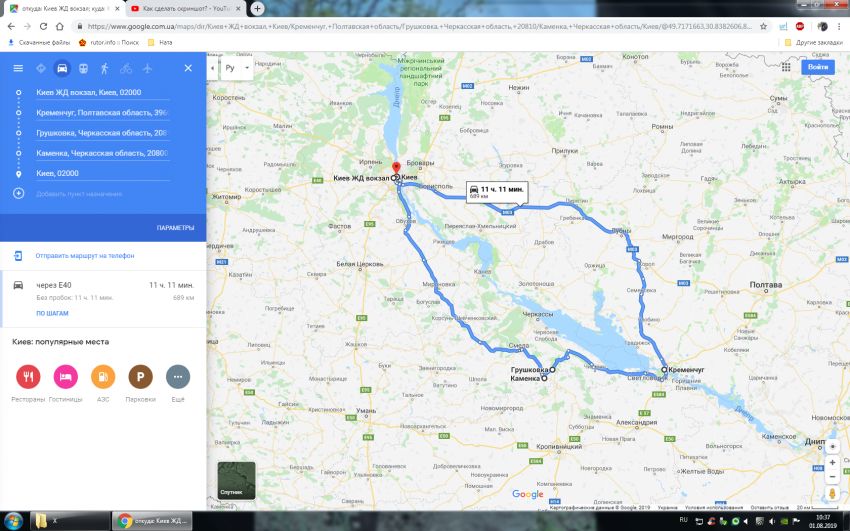Switch to the YouTube browser tab

tap(185, 9)
